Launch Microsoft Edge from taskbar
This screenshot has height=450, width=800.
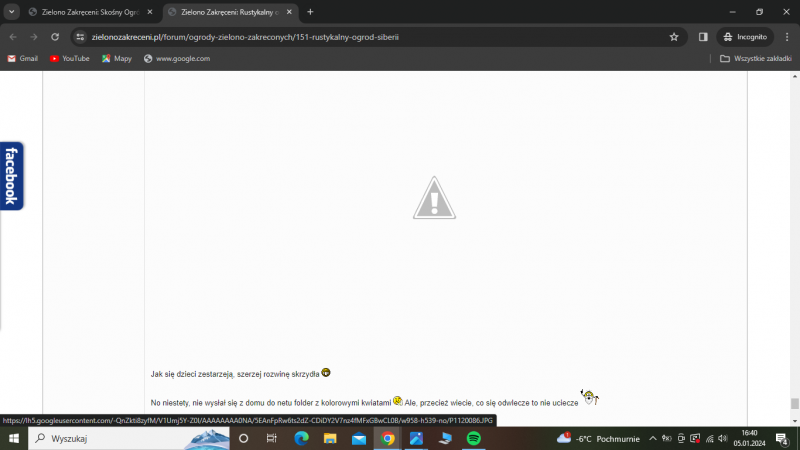click(x=301, y=438)
